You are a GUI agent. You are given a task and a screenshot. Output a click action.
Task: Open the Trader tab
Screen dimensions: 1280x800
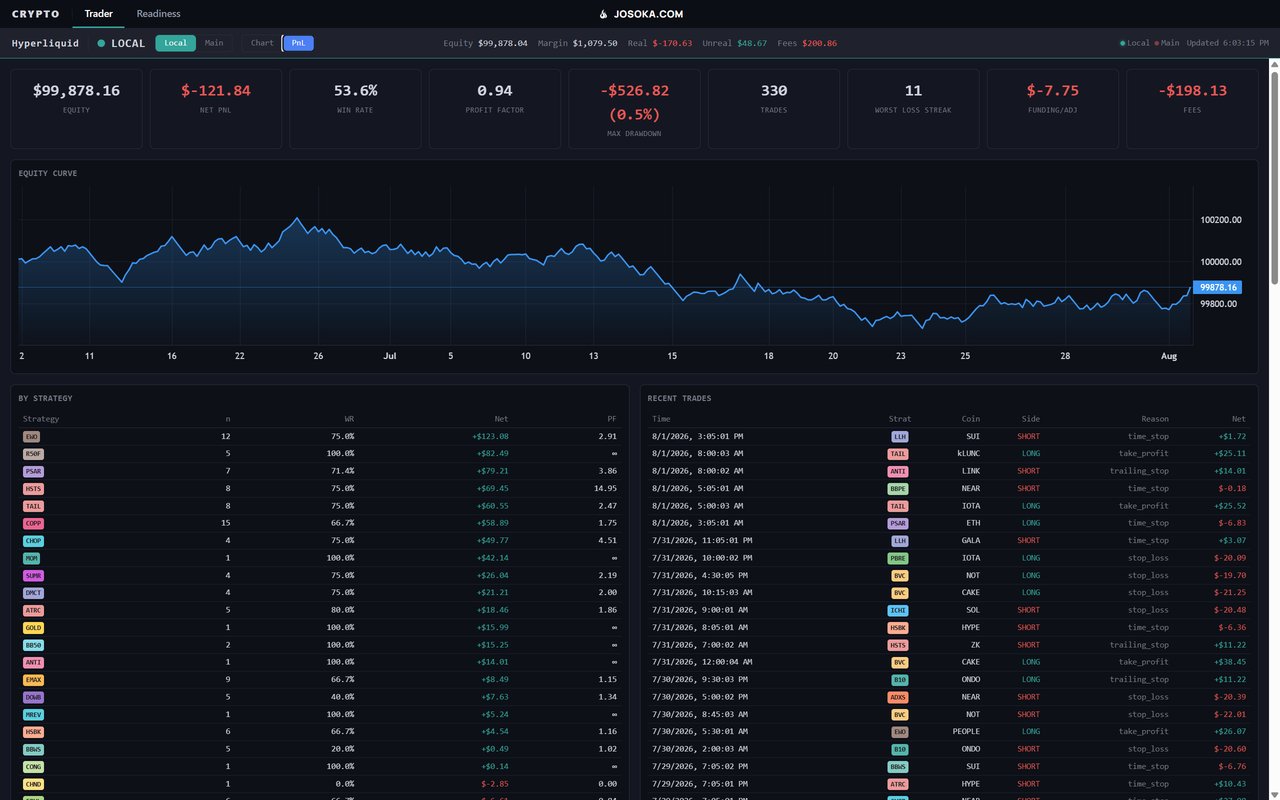pyautogui.click(x=99, y=14)
